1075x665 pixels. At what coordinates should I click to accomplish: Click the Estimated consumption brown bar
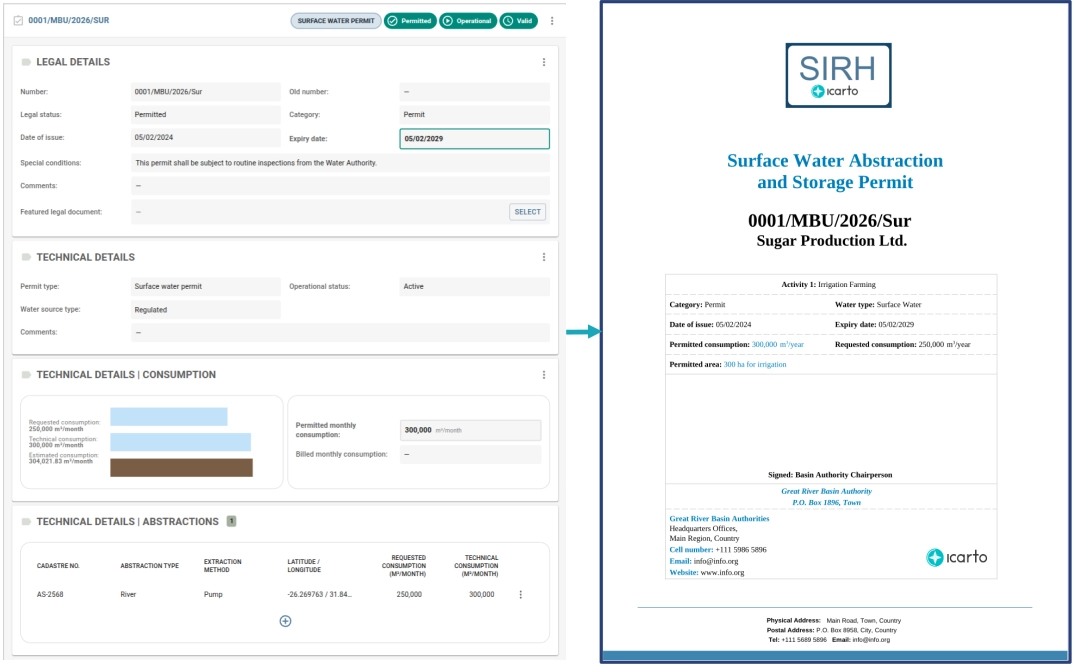point(181,468)
